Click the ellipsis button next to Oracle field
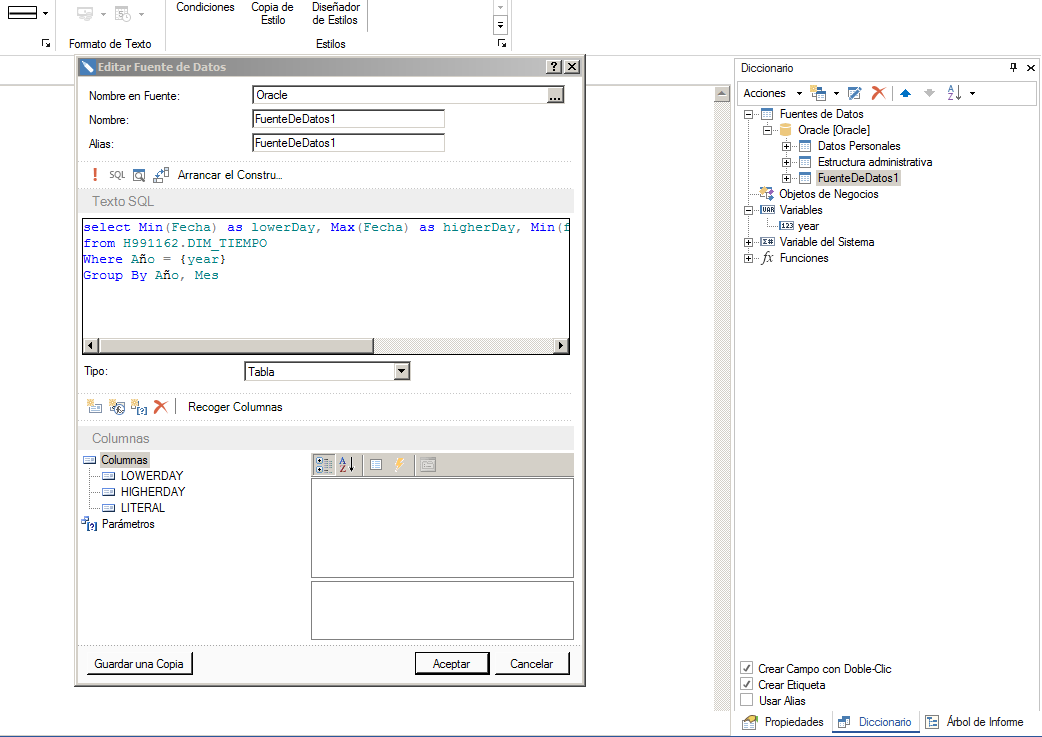Screen dimensions: 1042x737 tap(556, 96)
